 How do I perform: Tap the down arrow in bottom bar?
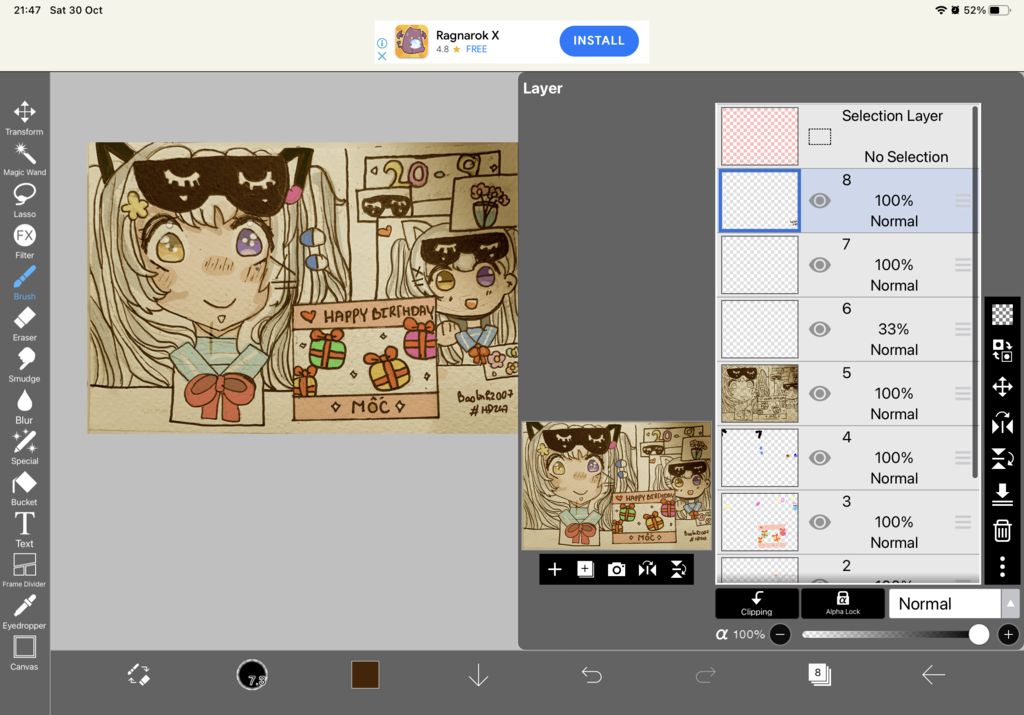479,675
